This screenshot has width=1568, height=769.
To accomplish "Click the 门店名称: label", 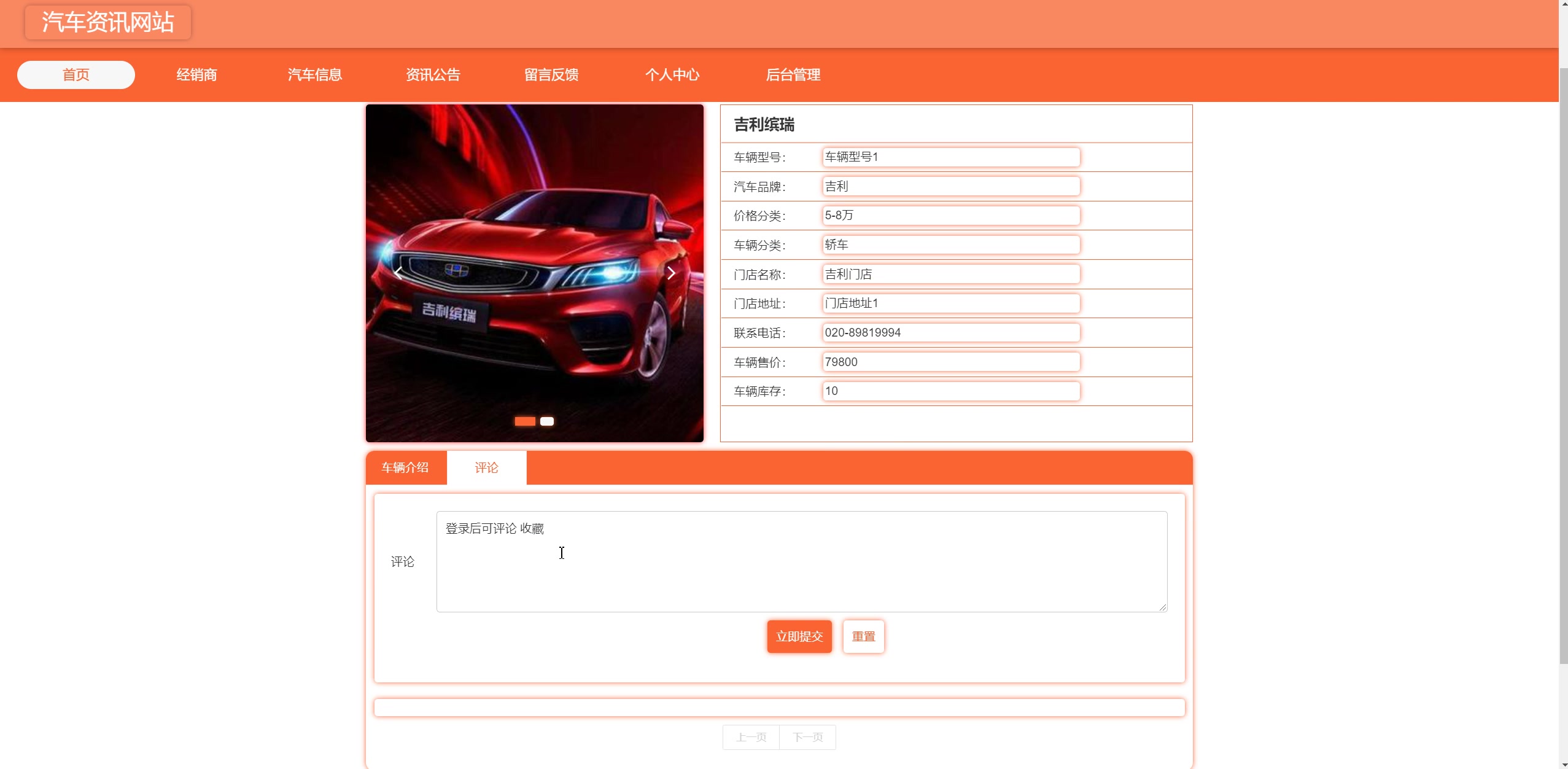I will tap(760, 275).
